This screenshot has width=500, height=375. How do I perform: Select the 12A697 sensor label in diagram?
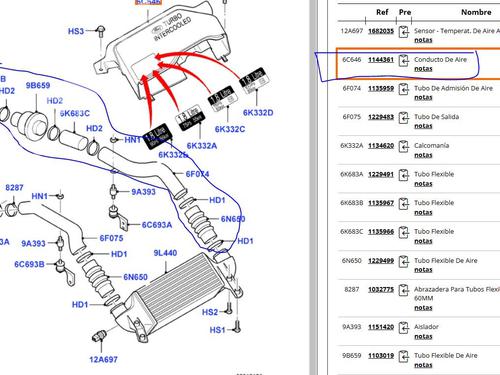(x=103, y=360)
